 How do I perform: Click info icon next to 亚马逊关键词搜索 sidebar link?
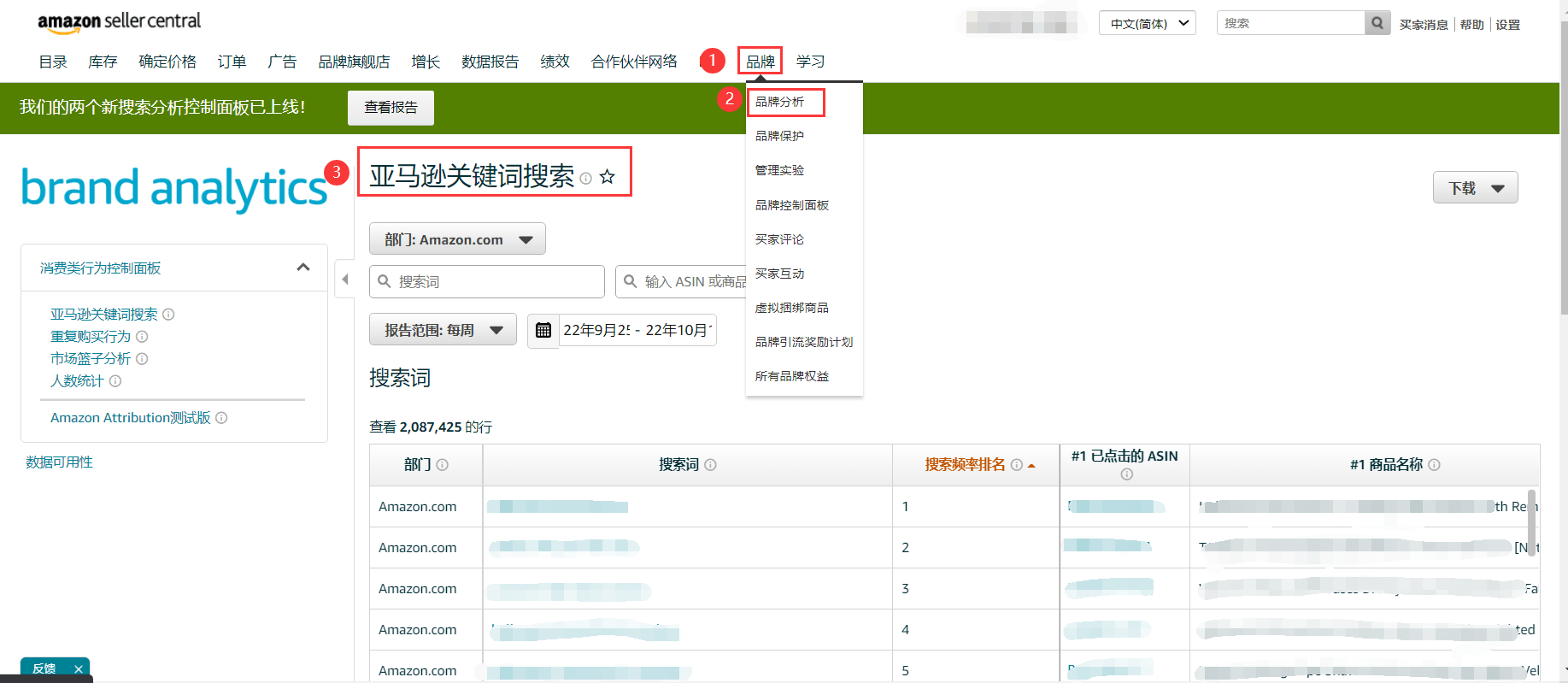tap(169, 315)
